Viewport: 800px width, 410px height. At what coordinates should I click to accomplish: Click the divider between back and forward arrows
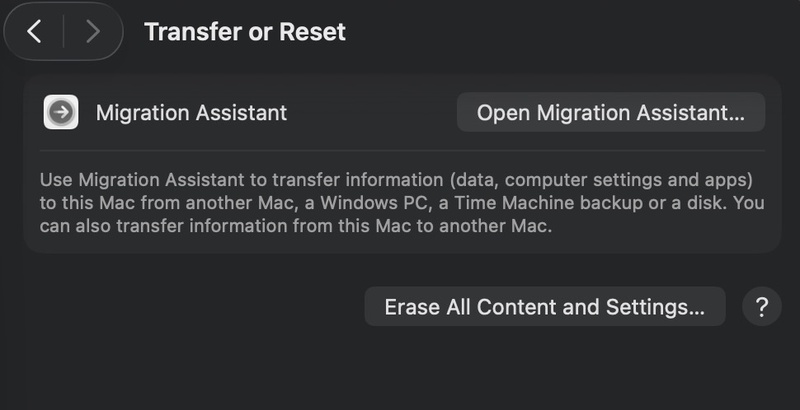[x=64, y=32]
